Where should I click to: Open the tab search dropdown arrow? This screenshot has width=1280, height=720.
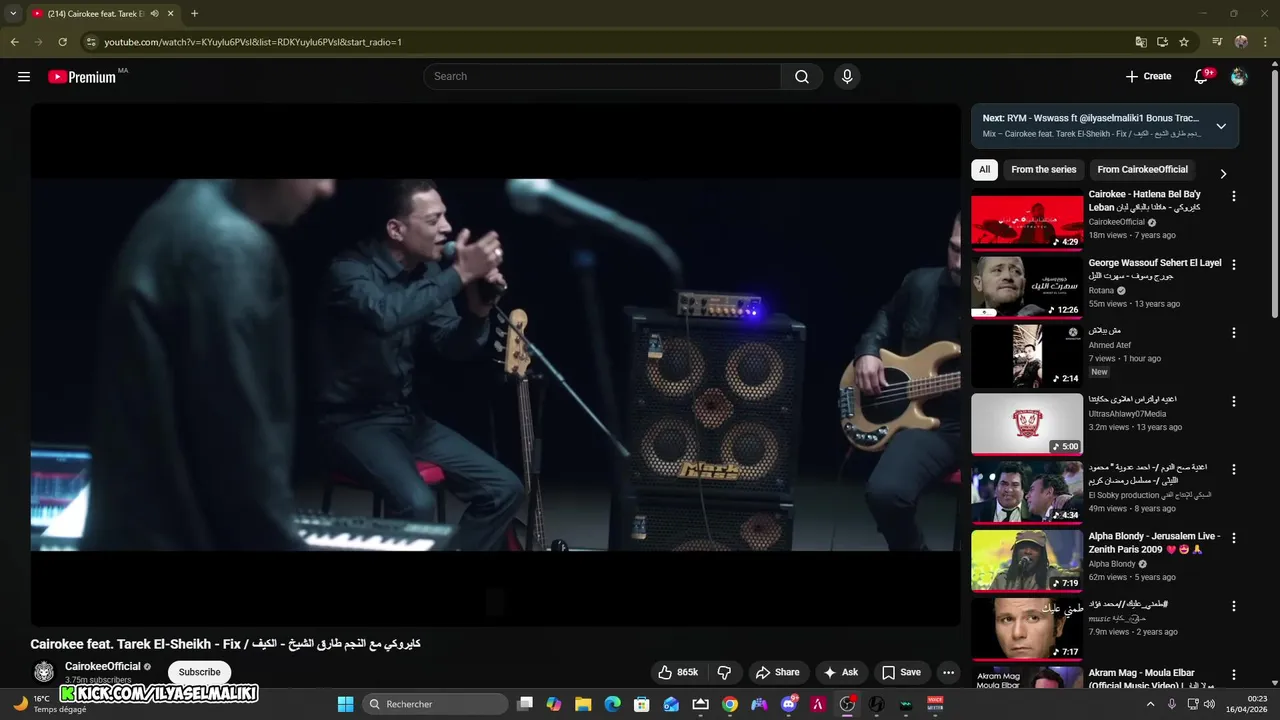click(x=13, y=14)
